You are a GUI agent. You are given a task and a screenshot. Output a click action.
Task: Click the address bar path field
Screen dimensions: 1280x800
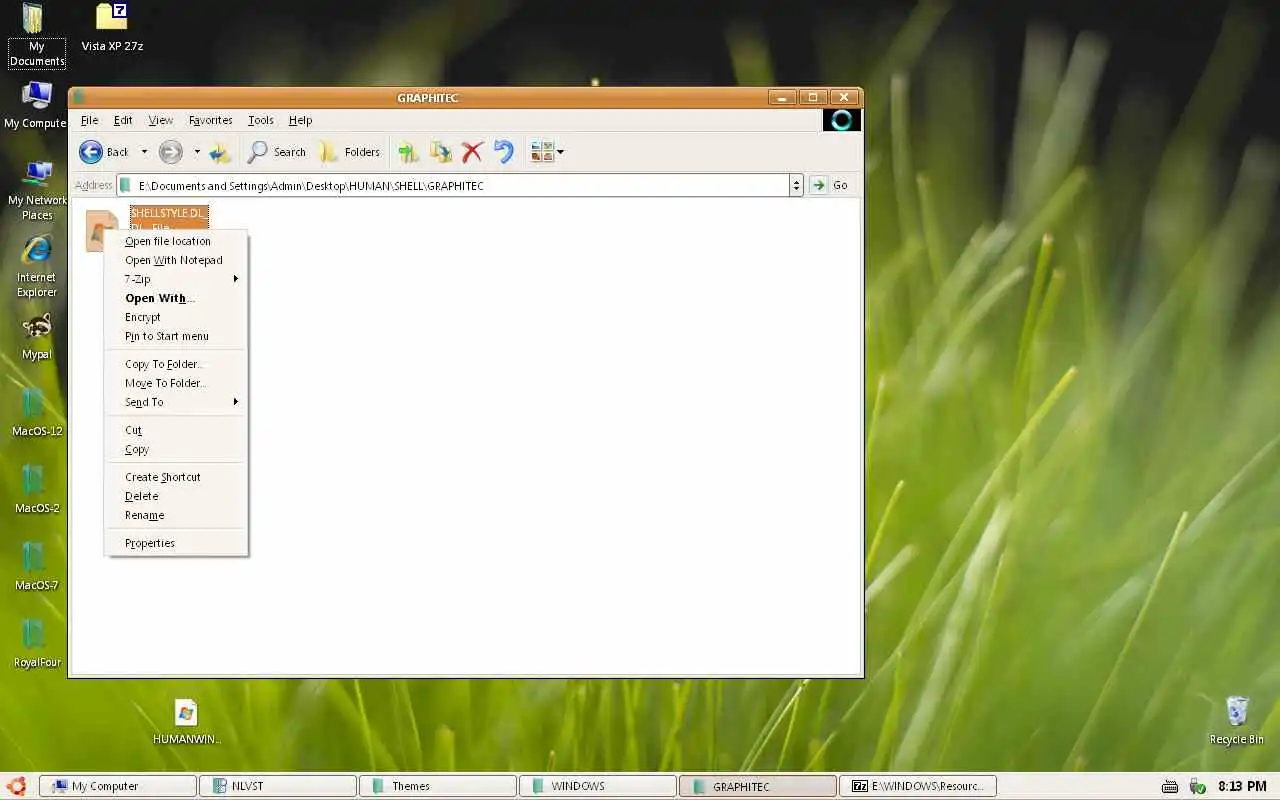(x=453, y=185)
